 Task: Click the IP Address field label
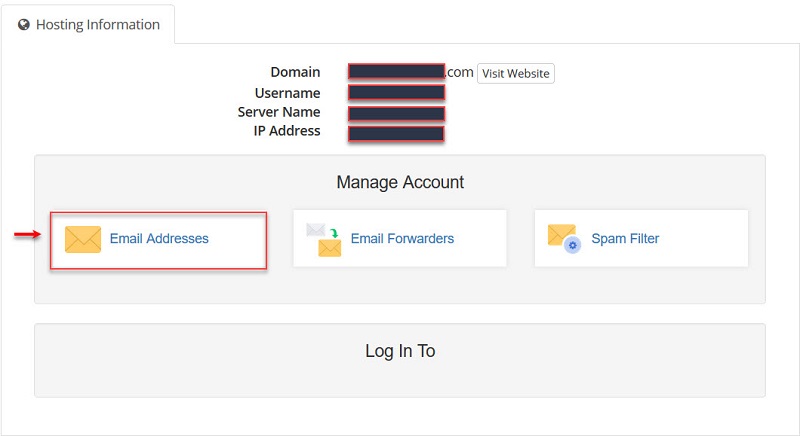coord(287,131)
